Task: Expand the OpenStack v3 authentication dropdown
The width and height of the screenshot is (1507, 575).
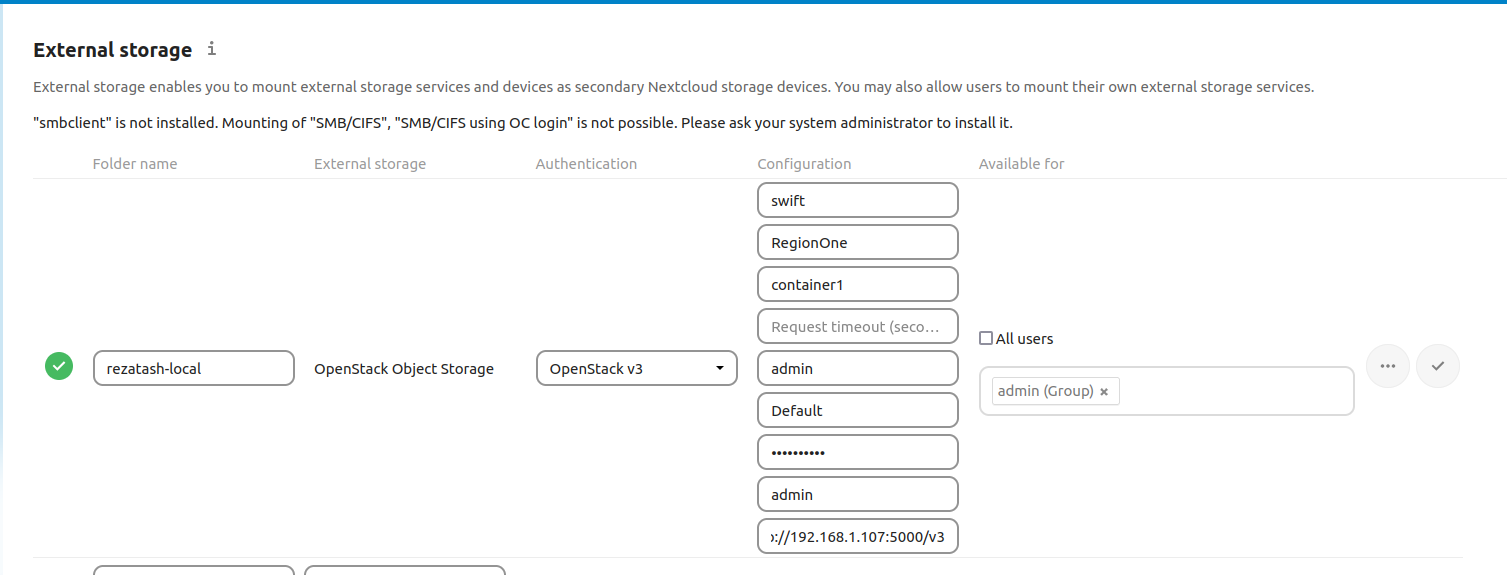Action: click(637, 368)
